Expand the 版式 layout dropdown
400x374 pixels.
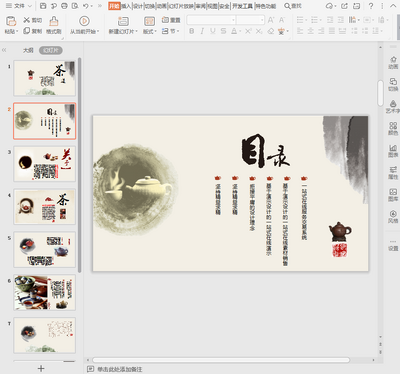(x=150, y=31)
